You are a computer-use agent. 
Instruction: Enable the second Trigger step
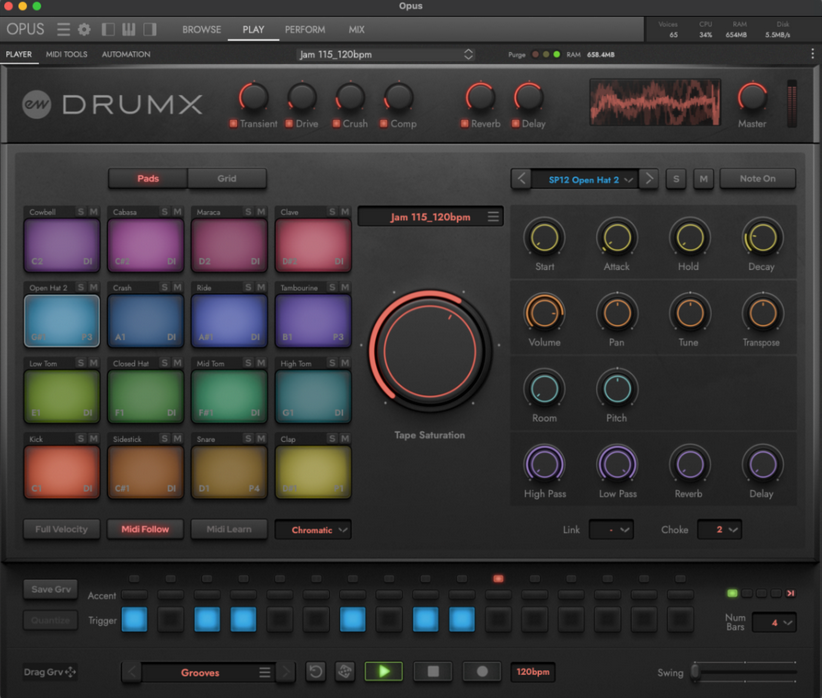coord(170,619)
